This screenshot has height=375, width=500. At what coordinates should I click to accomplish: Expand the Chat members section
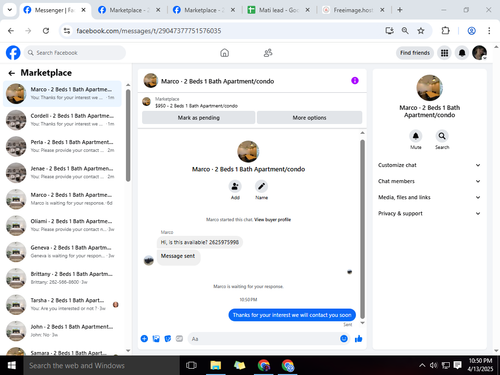(x=429, y=181)
